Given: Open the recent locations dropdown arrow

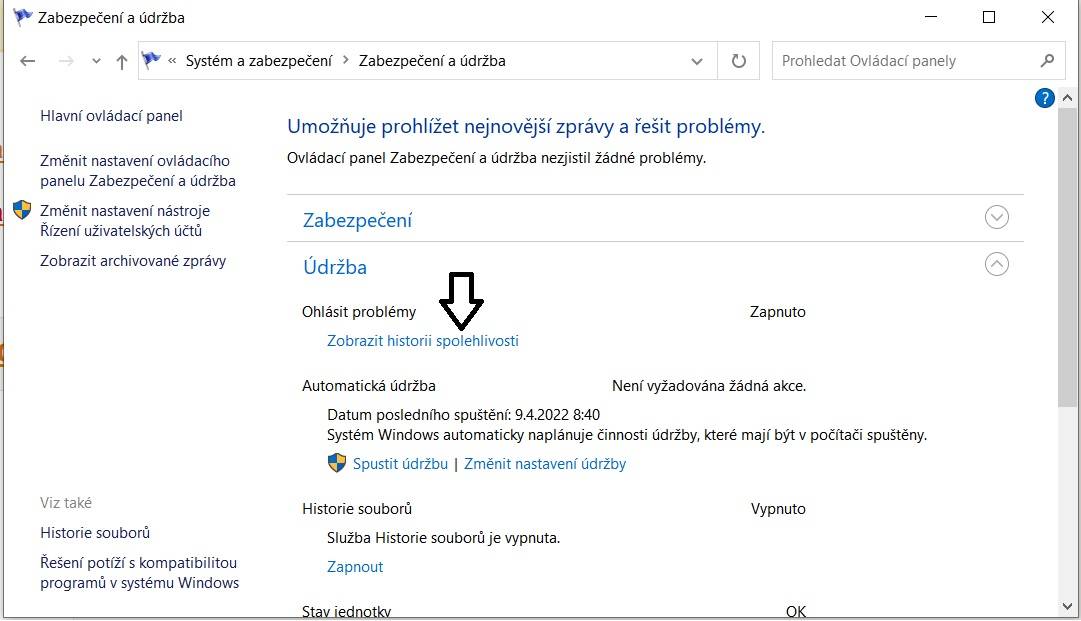Looking at the screenshot, I should (x=96, y=61).
